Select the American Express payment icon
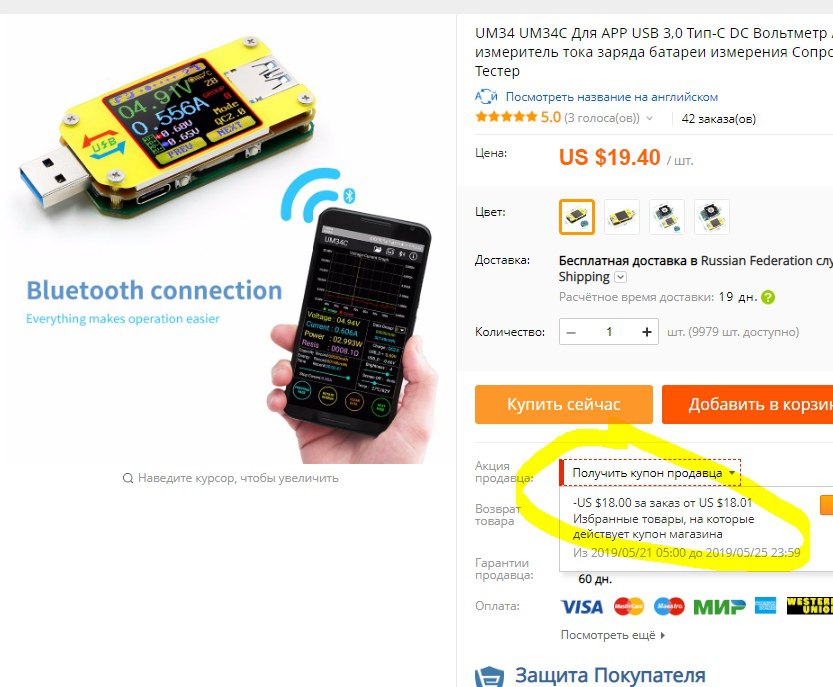 coord(765,606)
